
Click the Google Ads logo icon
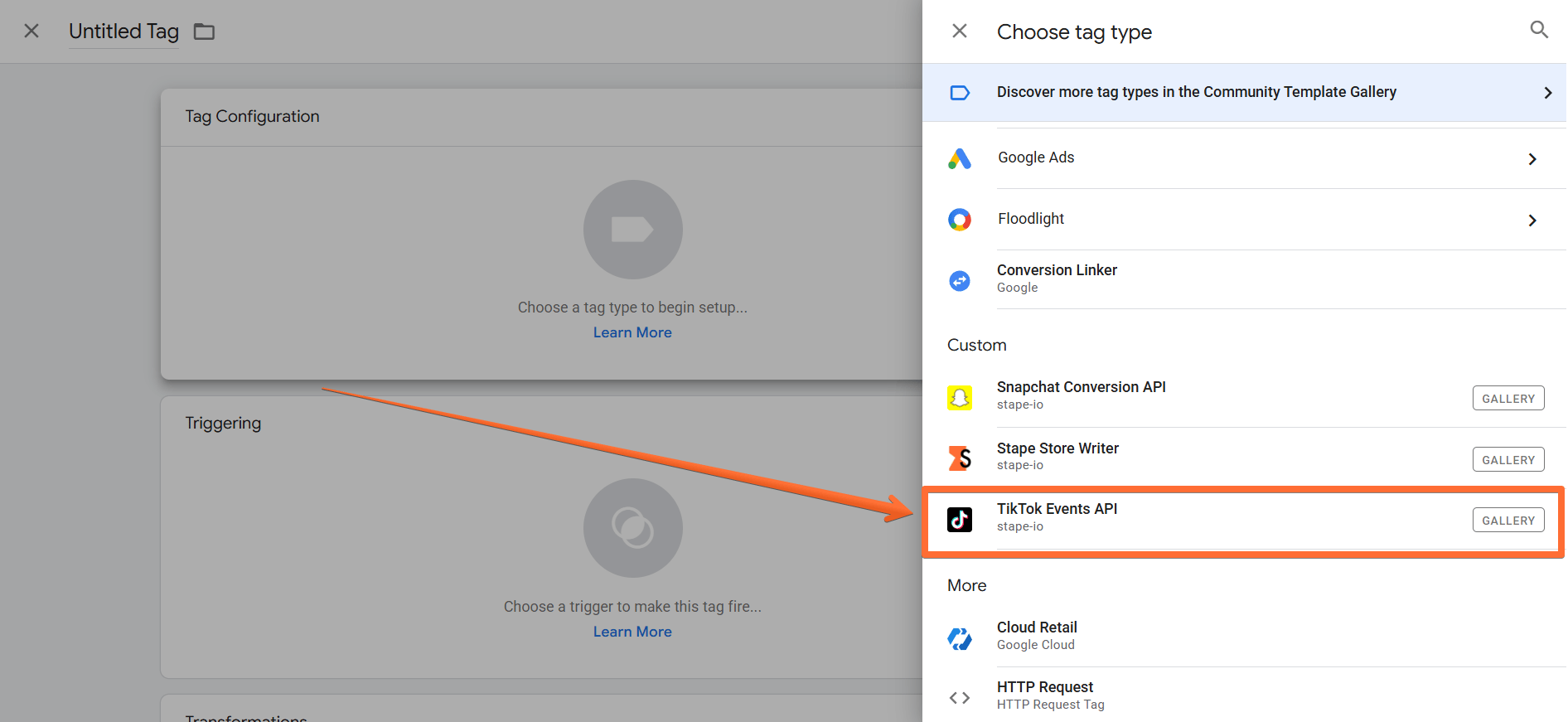pos(959,158)
